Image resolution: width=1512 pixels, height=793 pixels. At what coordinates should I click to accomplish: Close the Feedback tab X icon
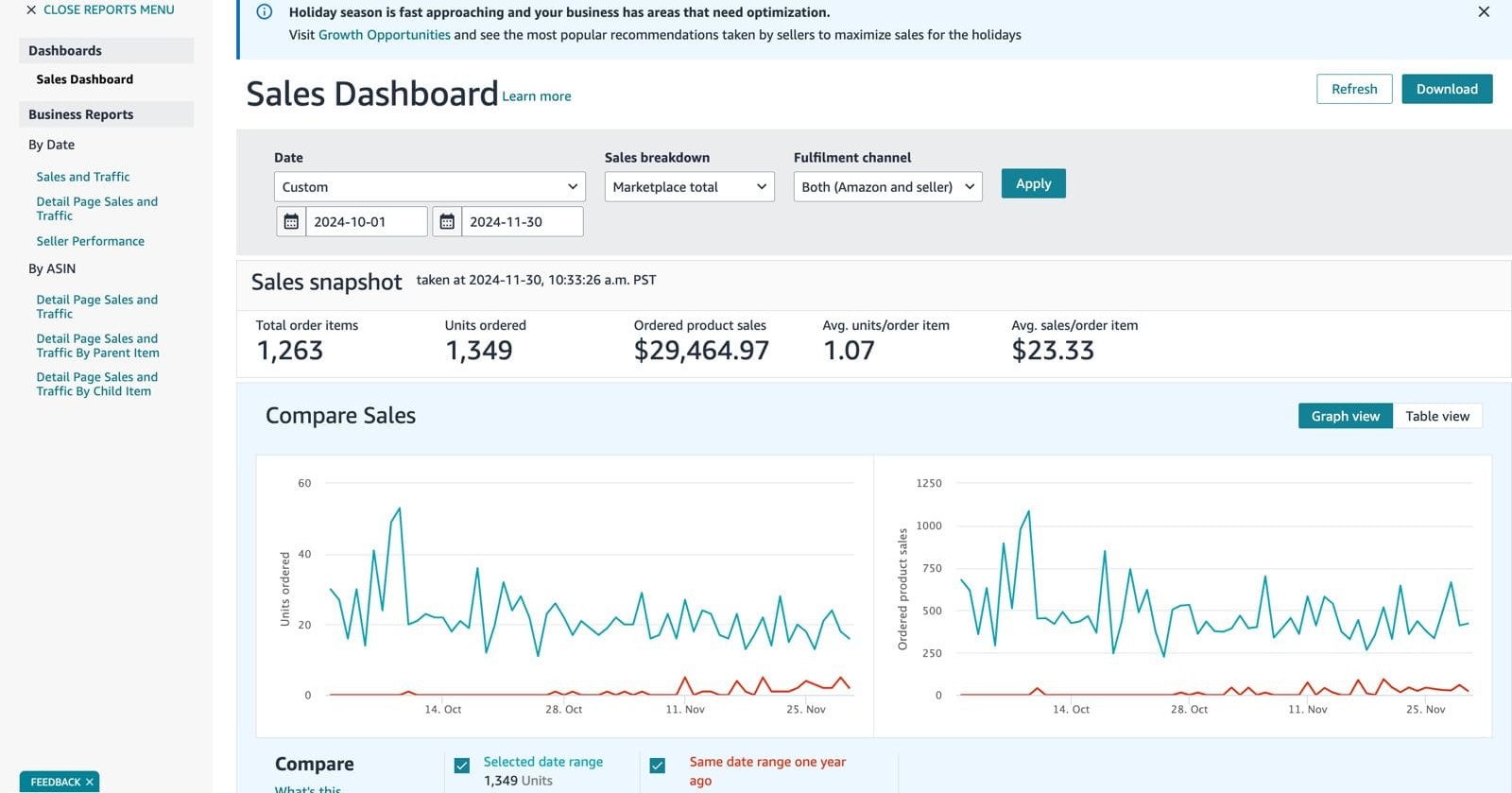pos(90,782)
